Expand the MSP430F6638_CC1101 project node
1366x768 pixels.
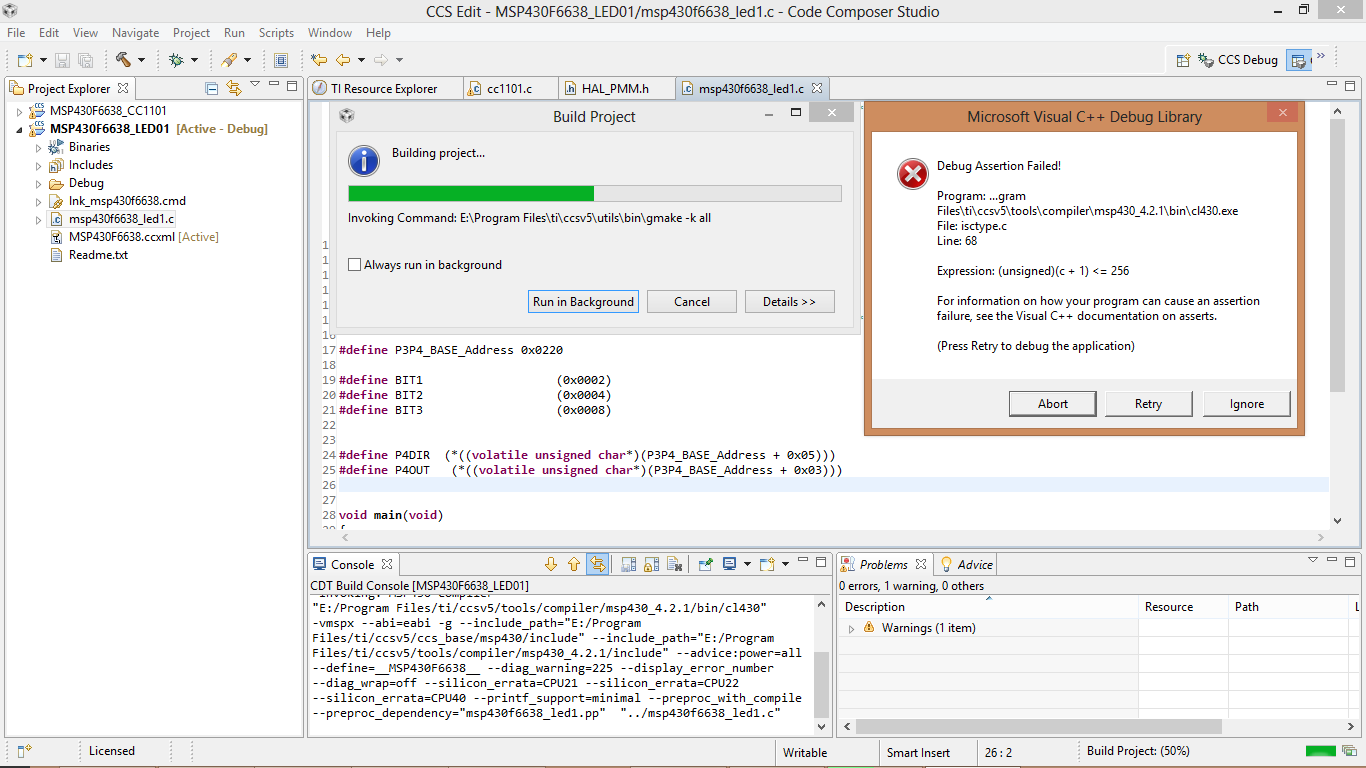tap(19, 111)
